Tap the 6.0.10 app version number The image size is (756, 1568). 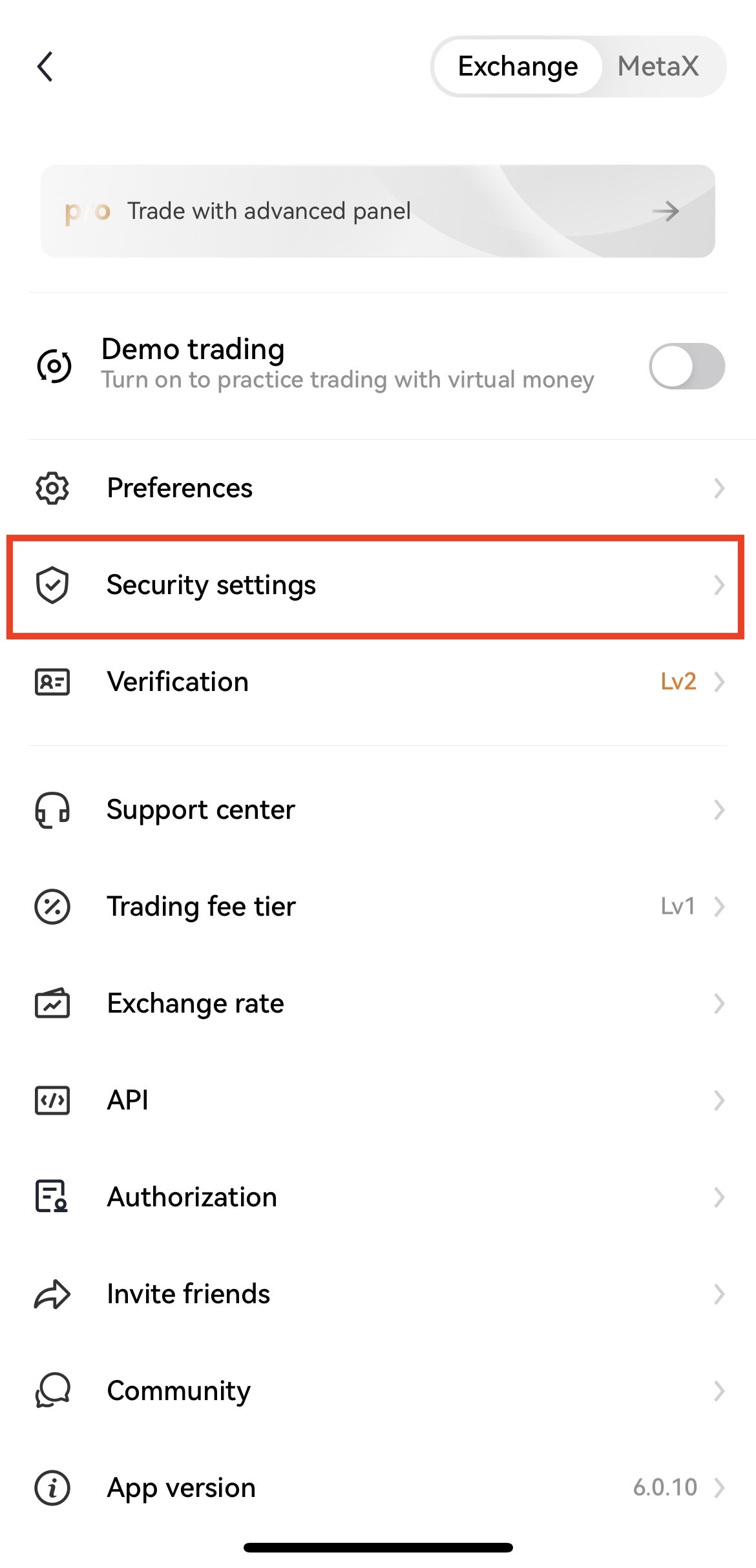click(x=665, y=1487)
